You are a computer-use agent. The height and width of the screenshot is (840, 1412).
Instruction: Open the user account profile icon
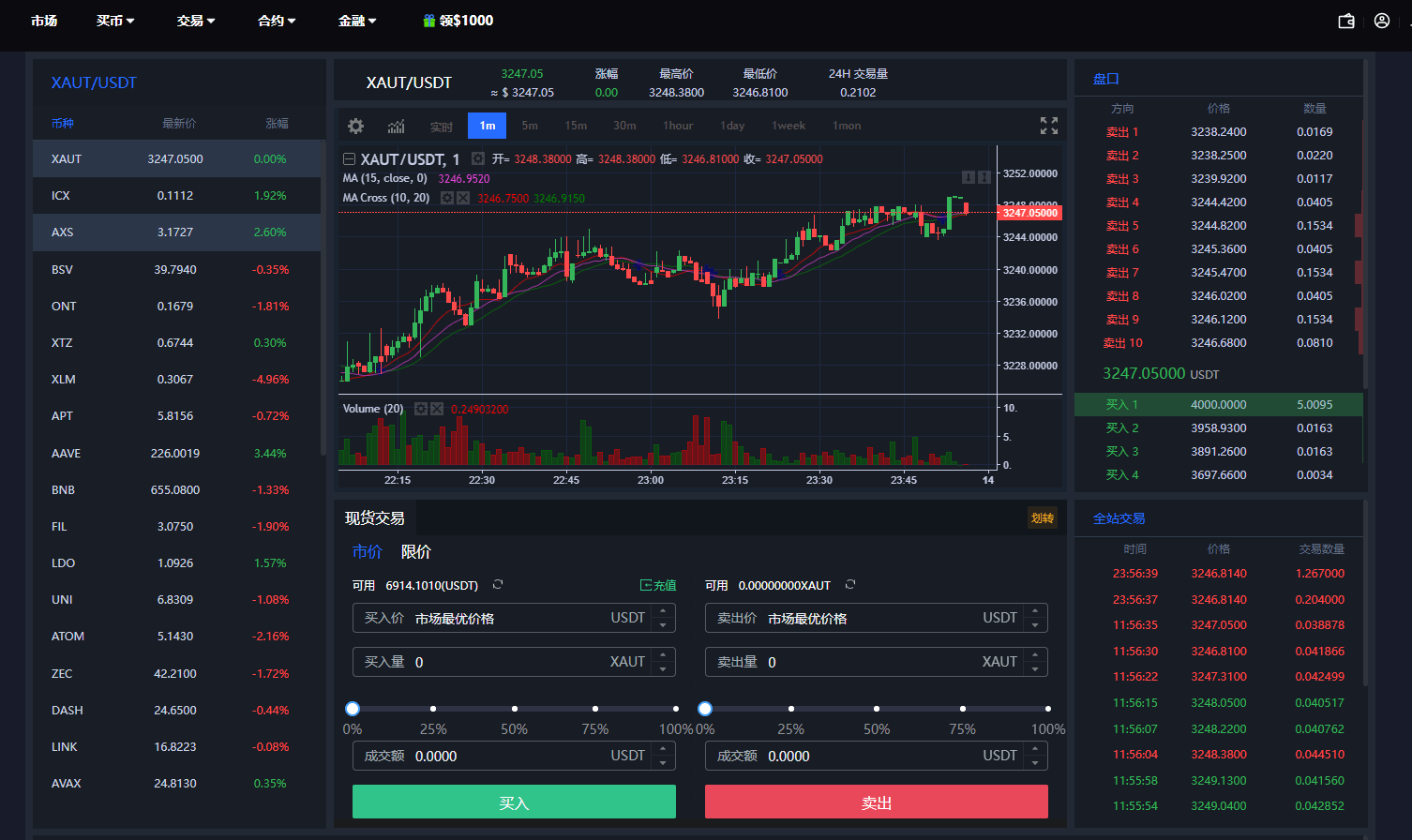pyautogui.click(x=1382, y=21)
